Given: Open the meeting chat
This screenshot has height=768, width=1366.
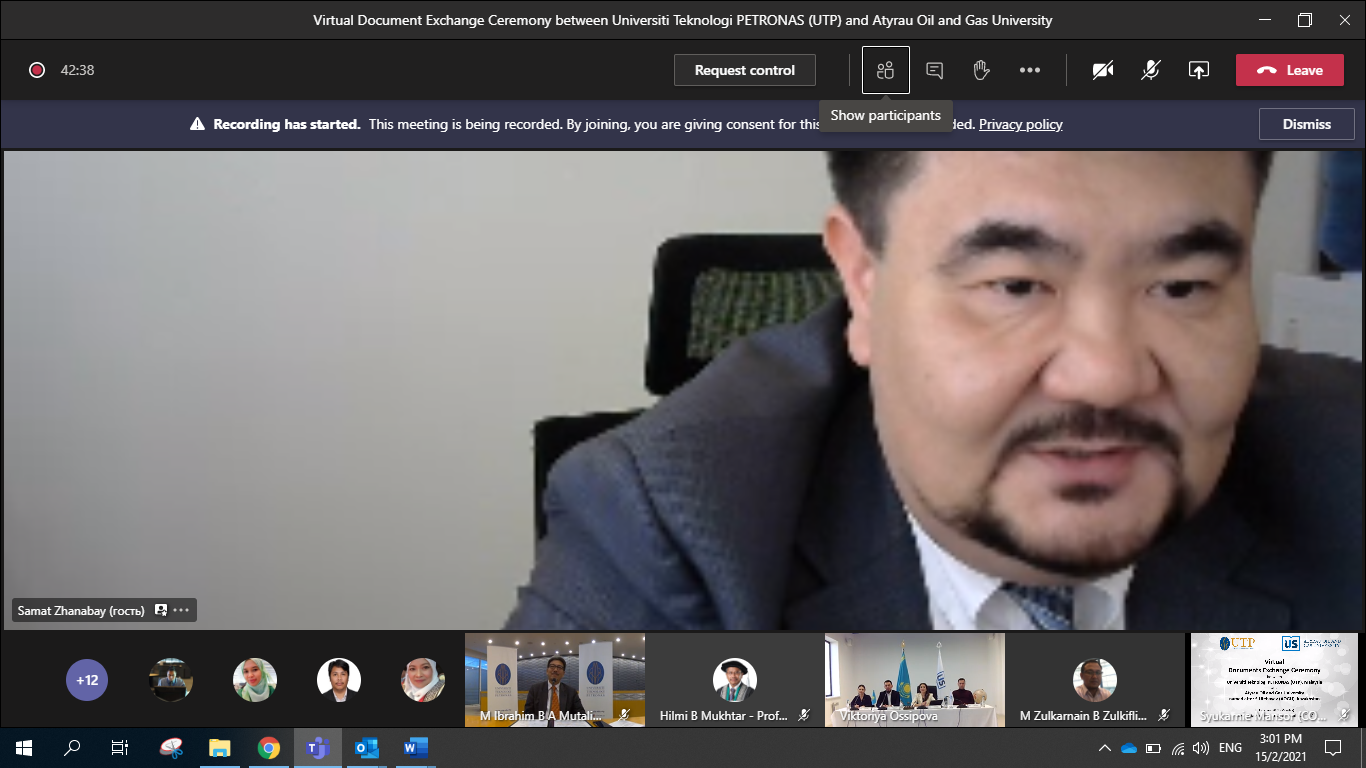Looking at the screenshot, I should [933, 70].
